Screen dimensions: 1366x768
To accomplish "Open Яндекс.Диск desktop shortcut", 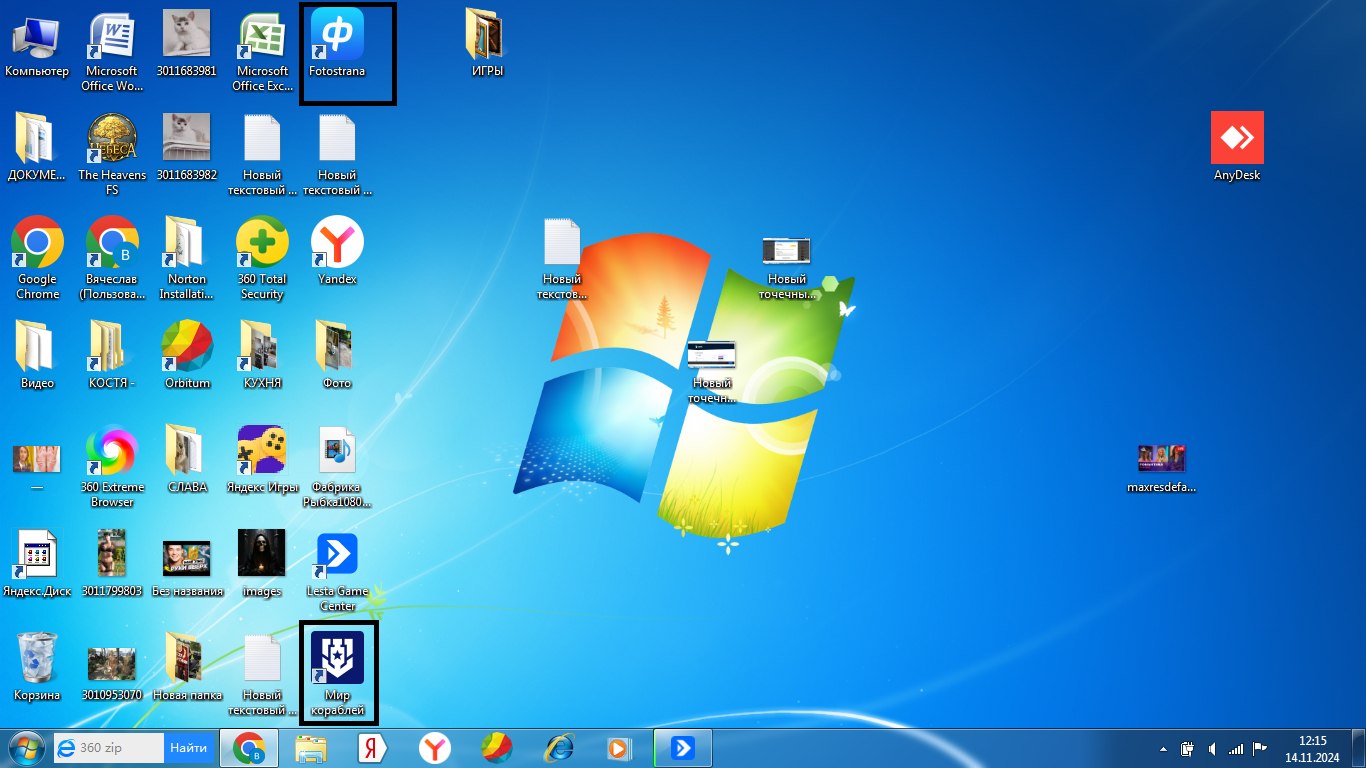I will [x=37, y=564].
